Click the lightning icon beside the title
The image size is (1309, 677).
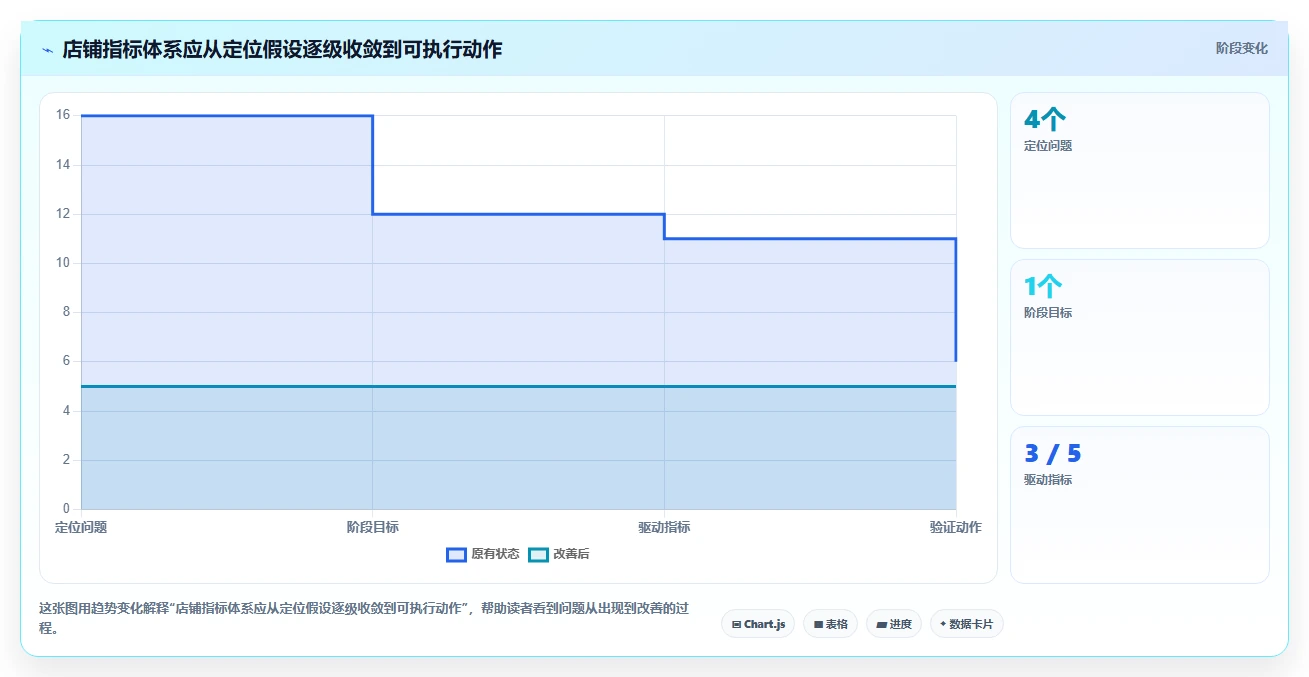(x=48, y=49)
